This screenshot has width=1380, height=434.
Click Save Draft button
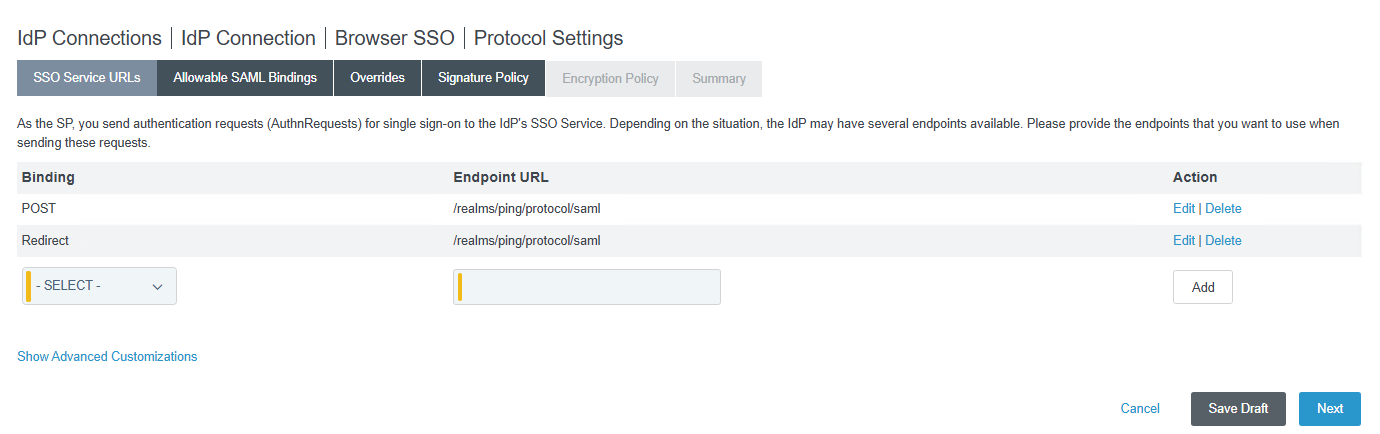click(x=1238, y=408)
